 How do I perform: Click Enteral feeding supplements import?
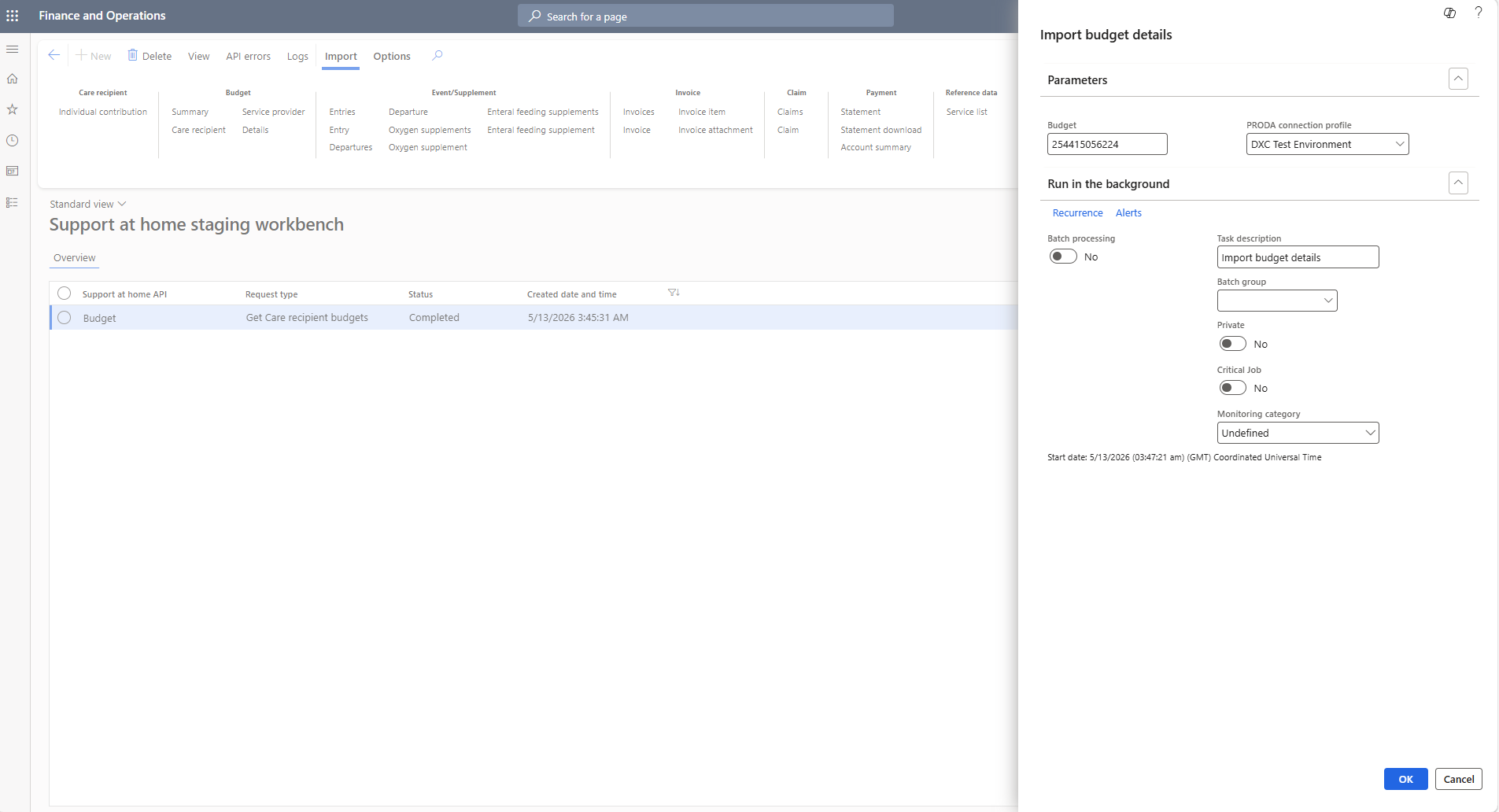pos(543,112)
